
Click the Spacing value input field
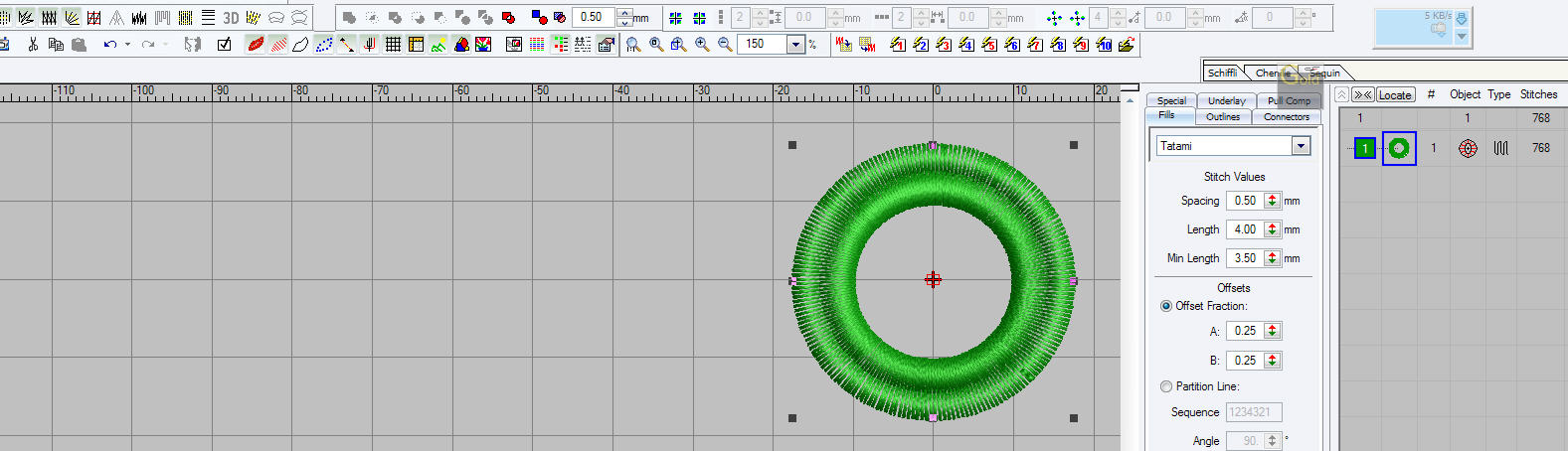point(1245,201)
